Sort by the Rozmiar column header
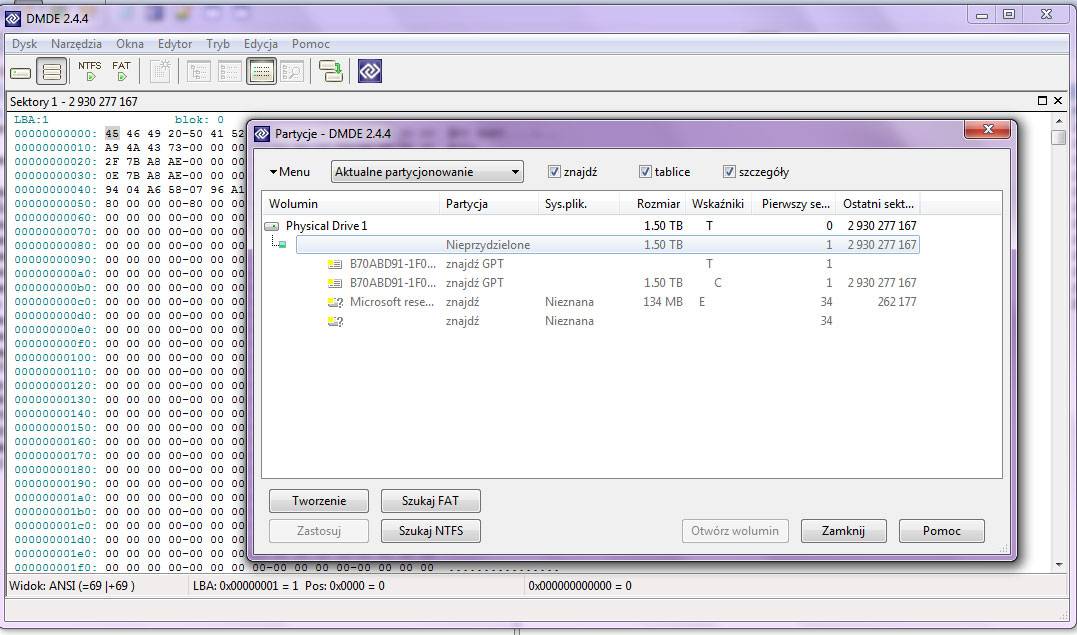The width and height of the screenshot is (1077, 635). coord(653,204)
